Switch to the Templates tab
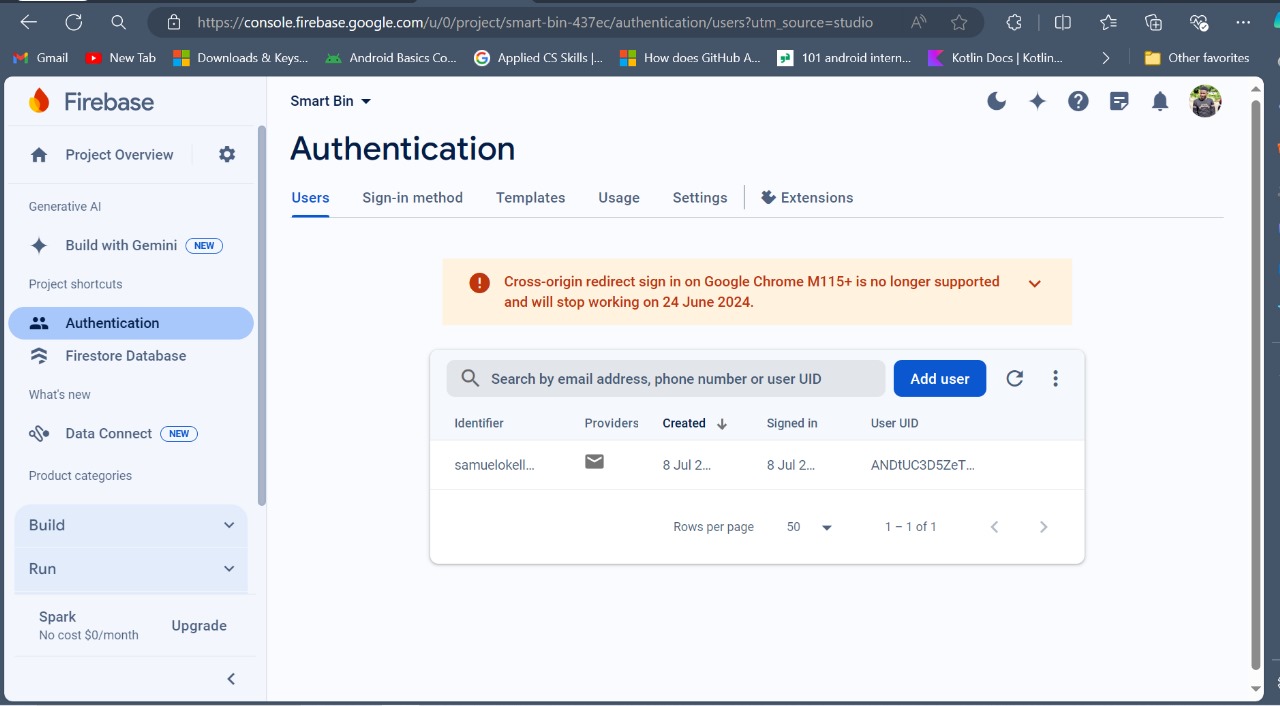This screenshot has width=1280, height=706. coord(530,198)
